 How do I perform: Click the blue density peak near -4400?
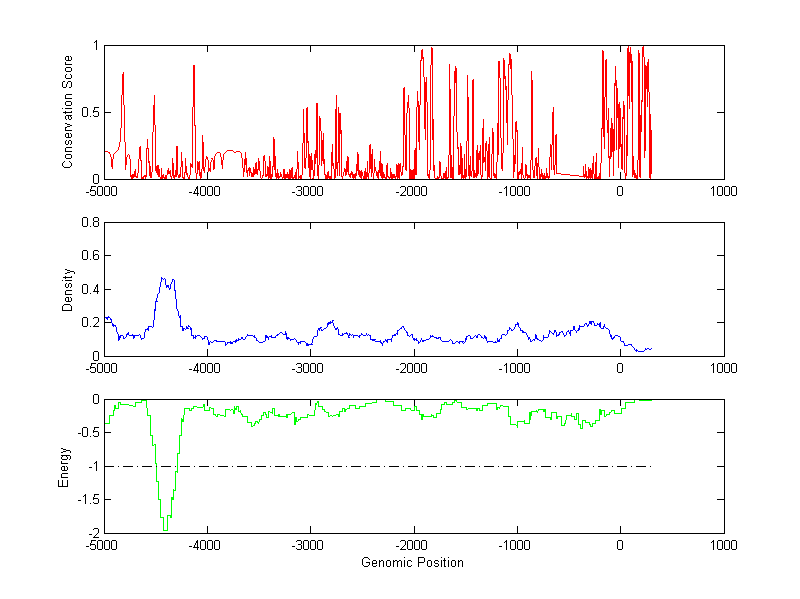click(x=164, y=280)
